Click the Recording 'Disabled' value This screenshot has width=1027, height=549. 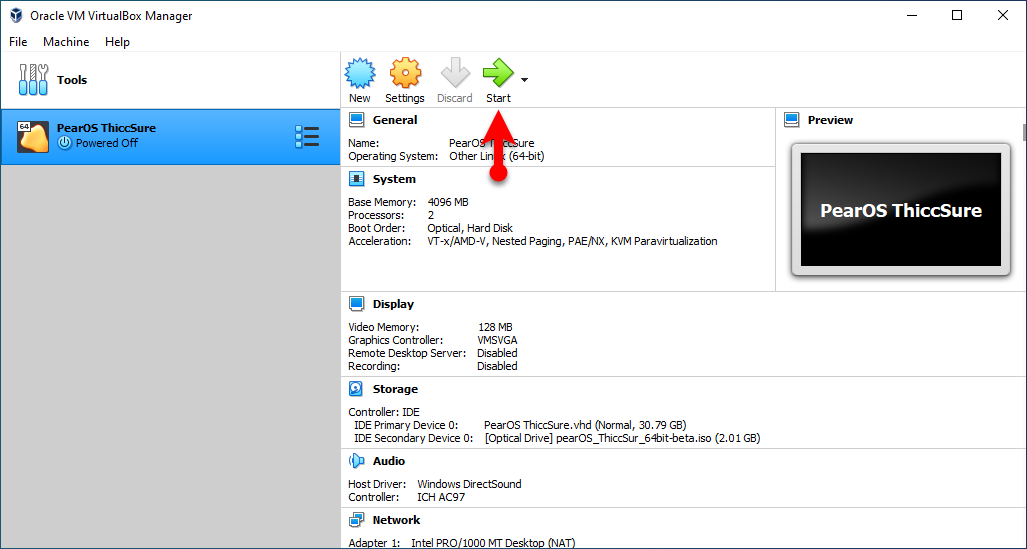(497, 366)
